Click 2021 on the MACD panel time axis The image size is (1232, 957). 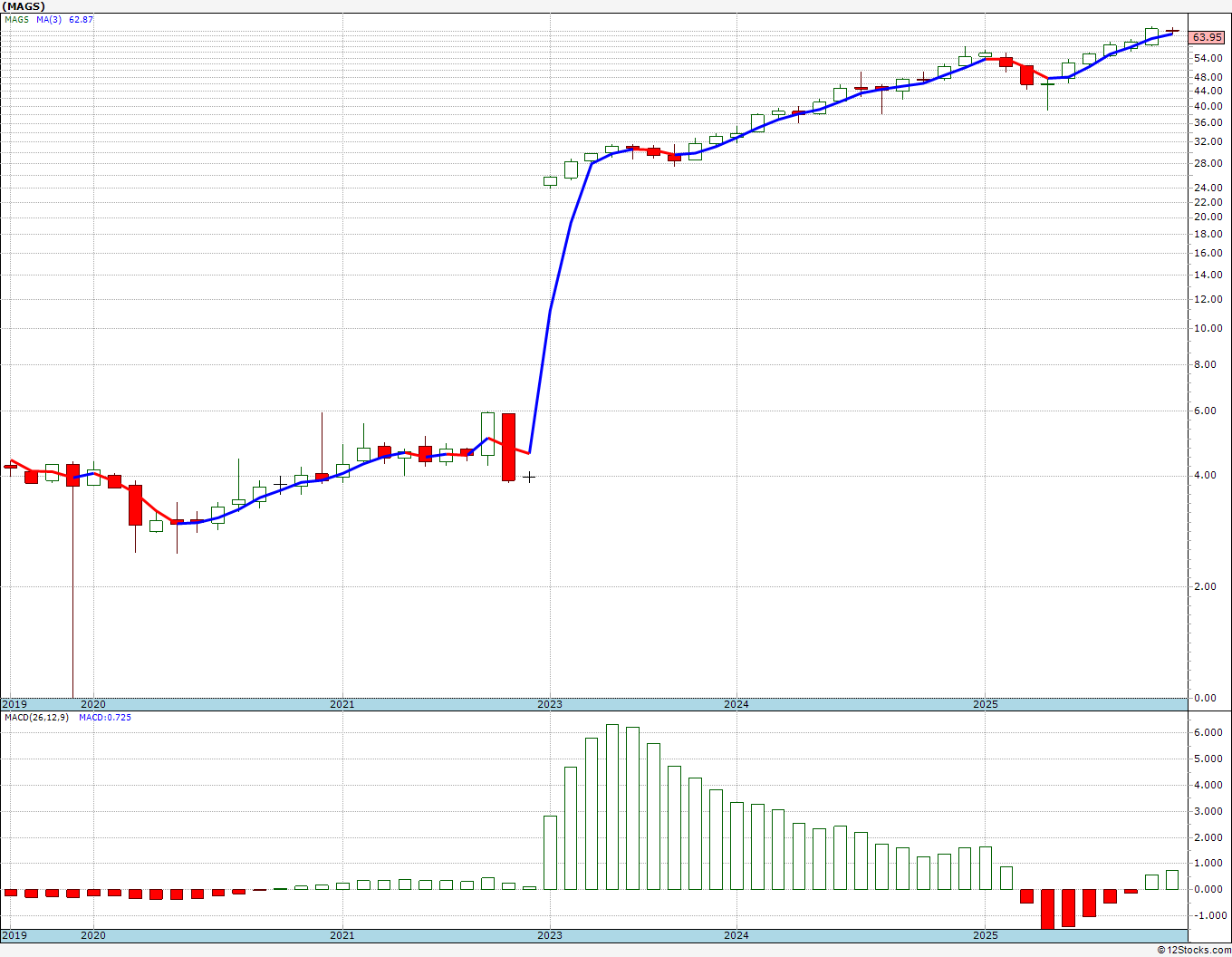click(x=342, y=934)
